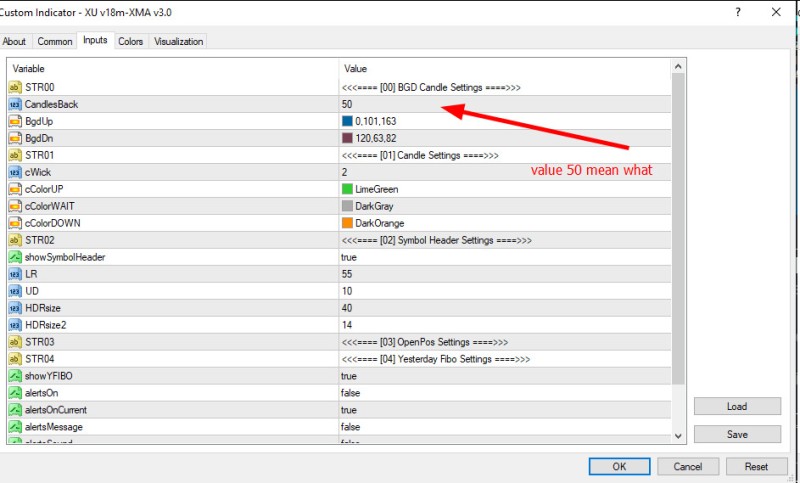The width and height of the screenshot is (800, 483).
Task: Click the showSymbolHeader boolean type icon
Action: pyautogui.click(x=15, y=257)
